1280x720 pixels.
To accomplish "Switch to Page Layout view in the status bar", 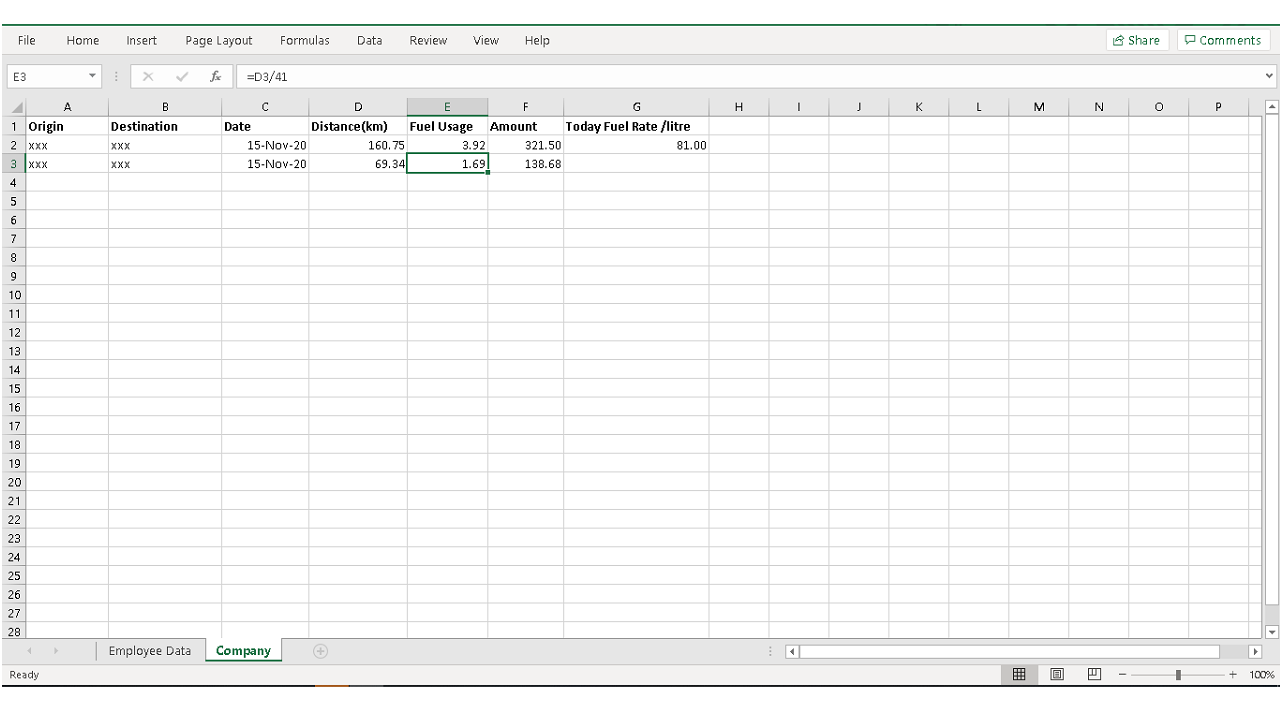I will click(1057, 674).
